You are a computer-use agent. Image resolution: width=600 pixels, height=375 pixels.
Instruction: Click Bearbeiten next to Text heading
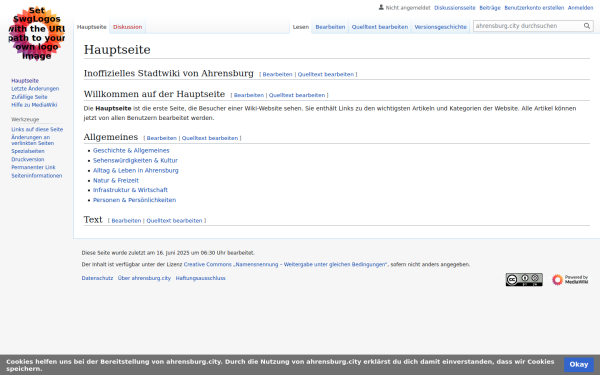[x=126, y=220]
